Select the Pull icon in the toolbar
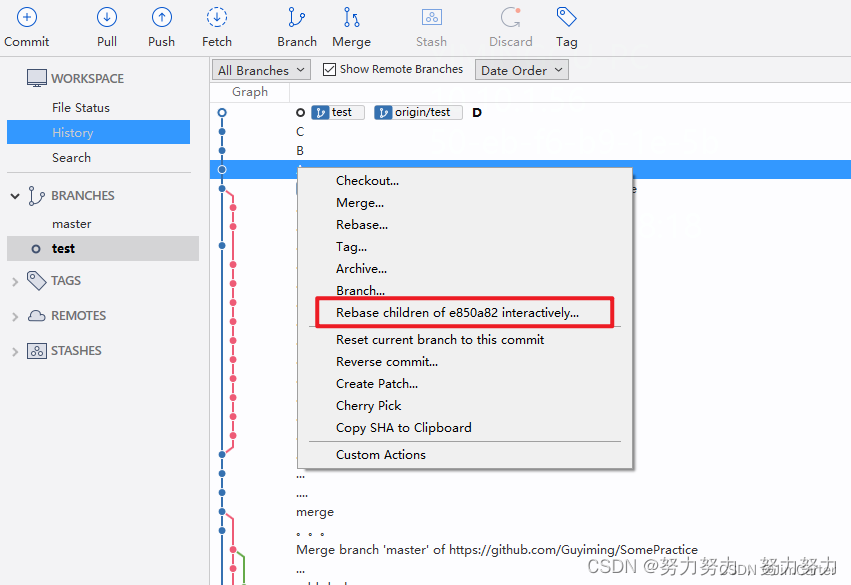851x585 pixels. click(x=107, y=27)
